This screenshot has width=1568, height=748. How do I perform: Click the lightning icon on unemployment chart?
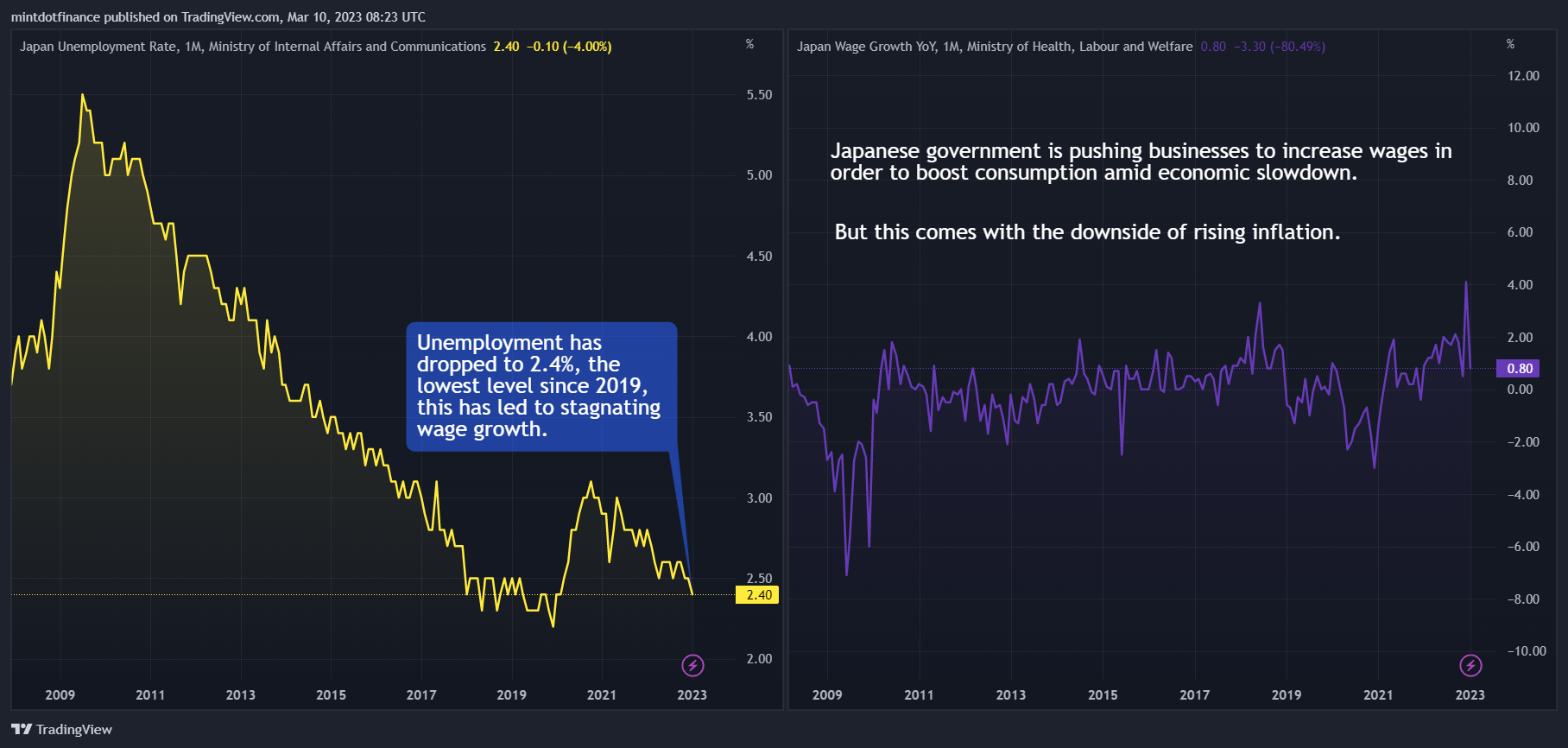(x=692, y=665)
